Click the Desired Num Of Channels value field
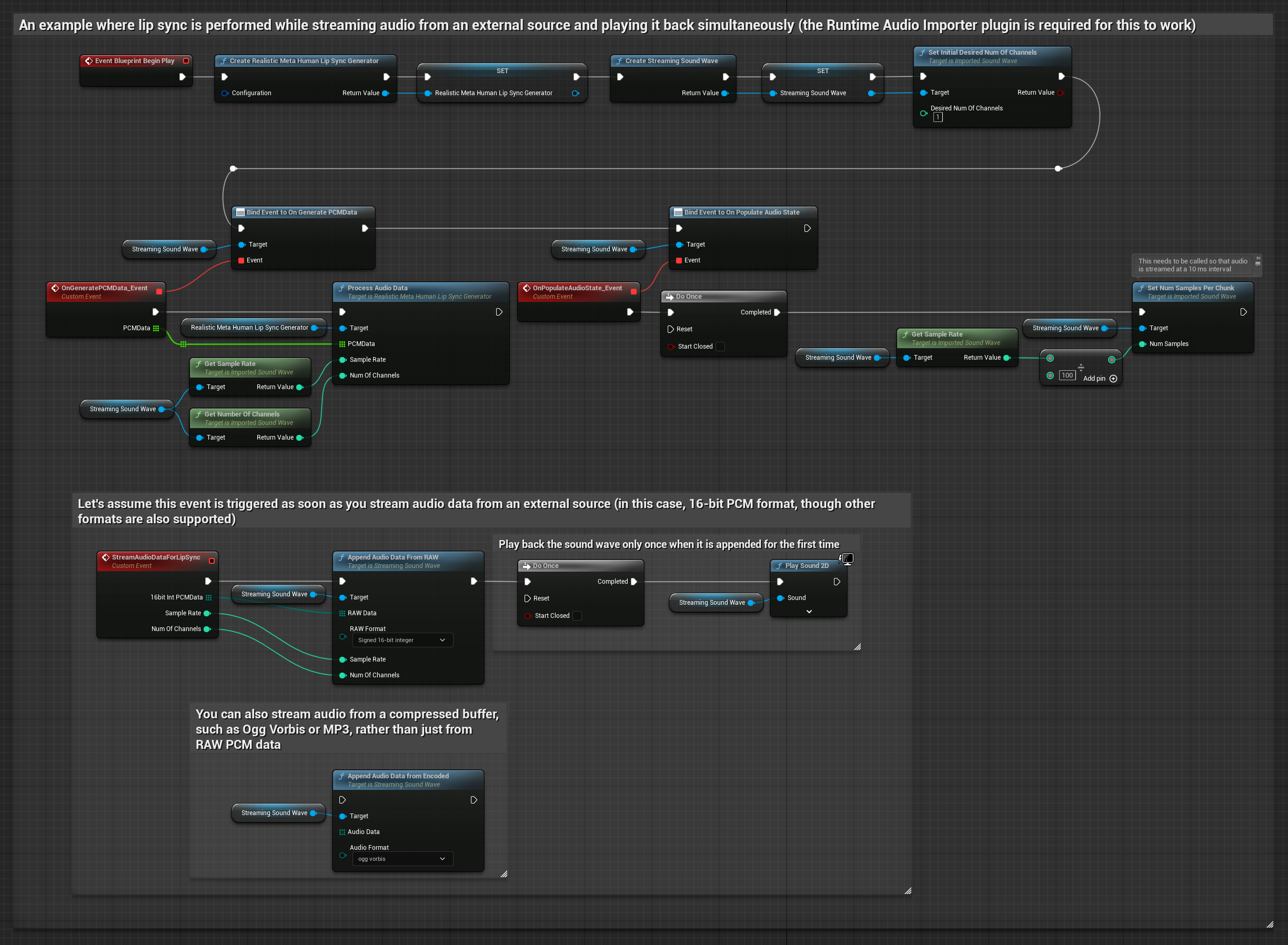 (x=938, y=117)
